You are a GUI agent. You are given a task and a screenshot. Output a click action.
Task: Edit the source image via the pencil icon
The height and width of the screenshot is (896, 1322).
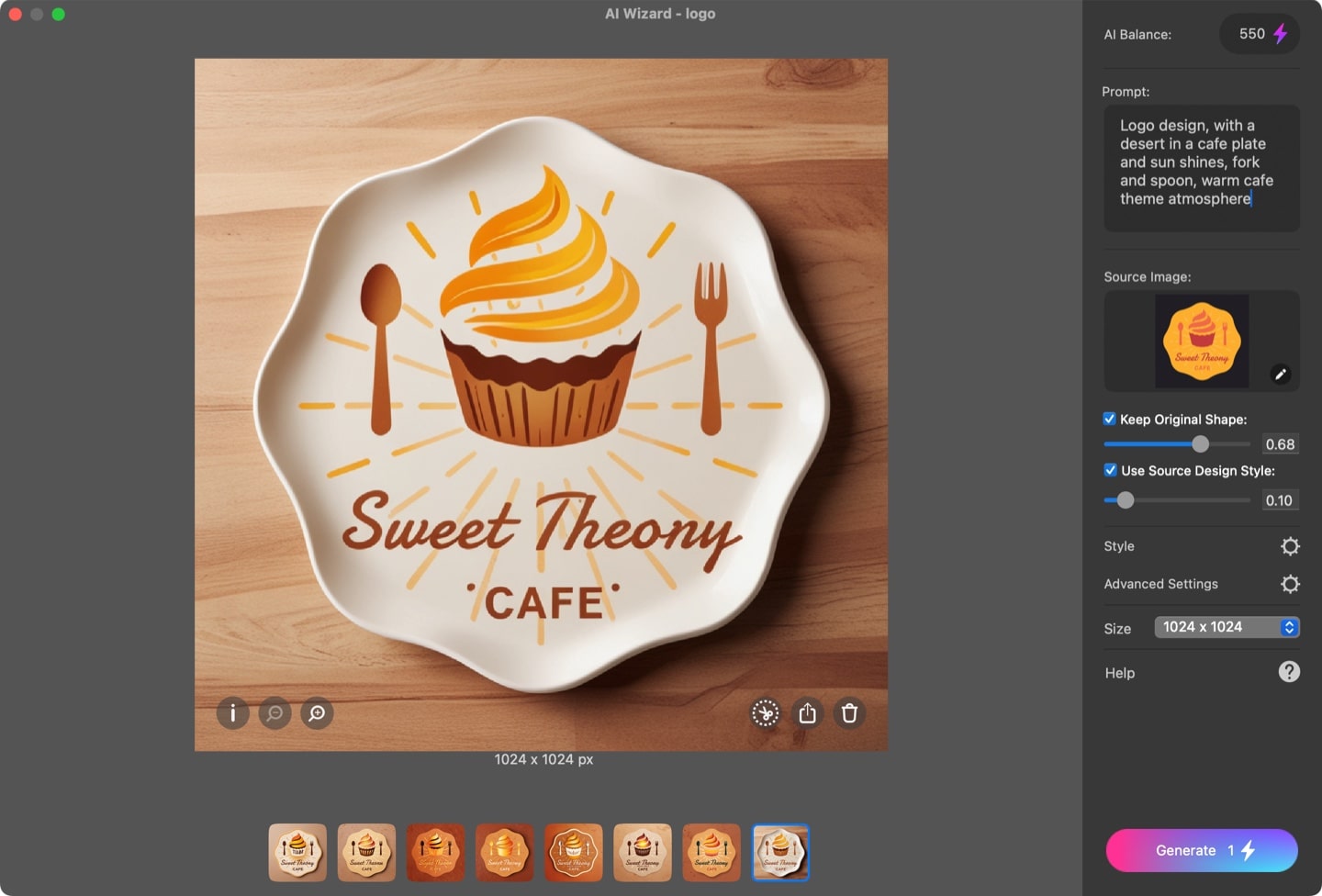1281,375
